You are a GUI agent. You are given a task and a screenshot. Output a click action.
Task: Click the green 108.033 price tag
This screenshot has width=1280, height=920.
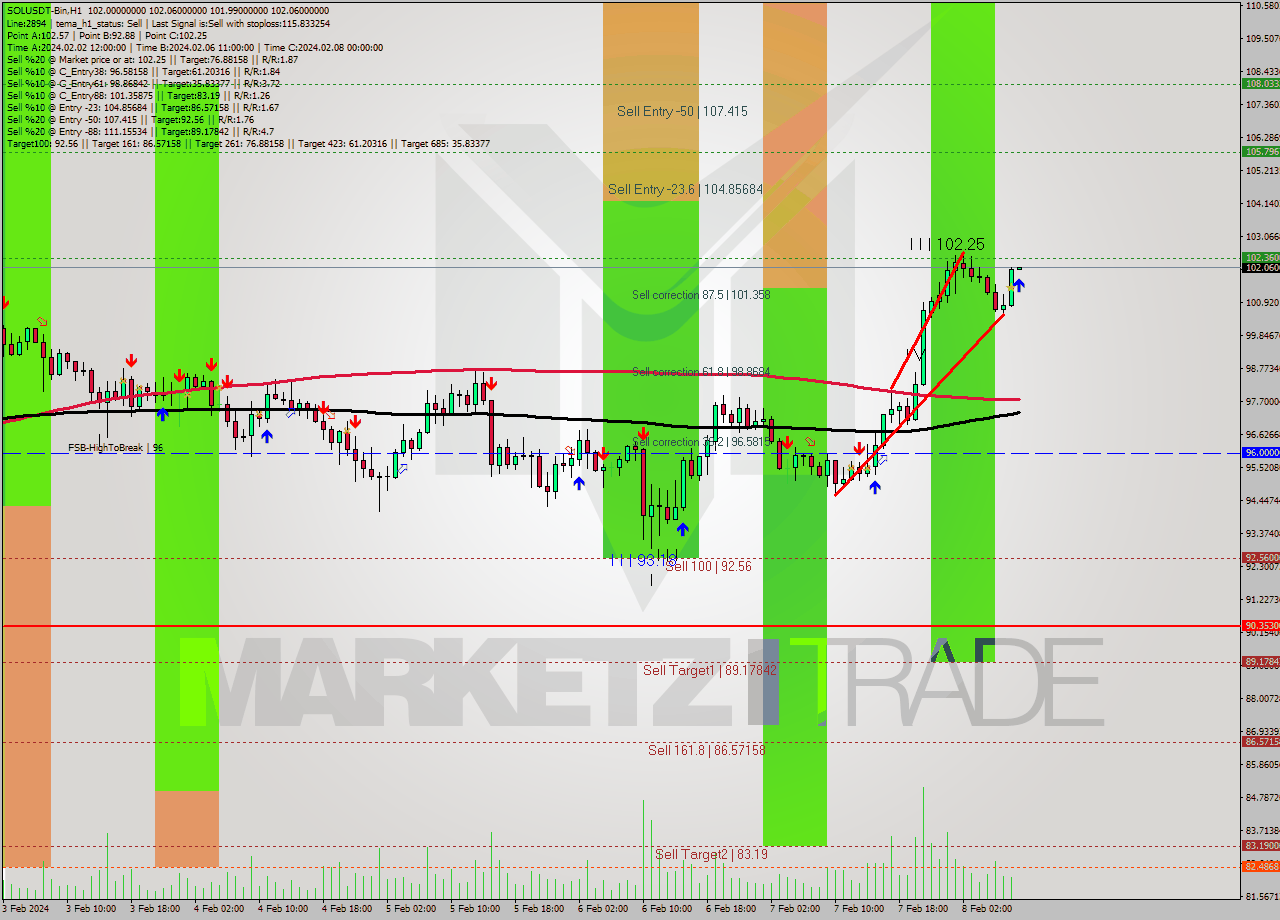click(1261, 84)
